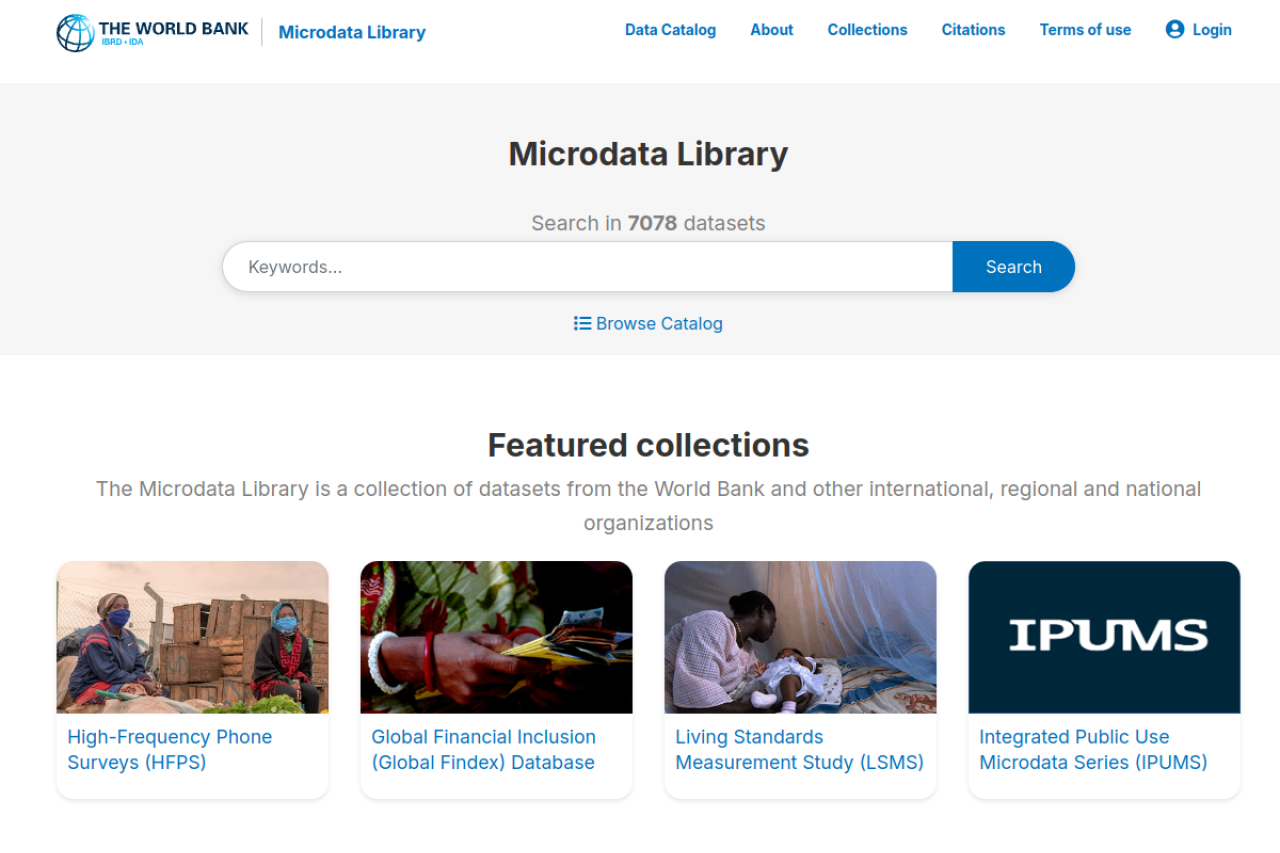Open the Global Findex money-hands thumbnail
1280x853 pixels.
point(496,637)
